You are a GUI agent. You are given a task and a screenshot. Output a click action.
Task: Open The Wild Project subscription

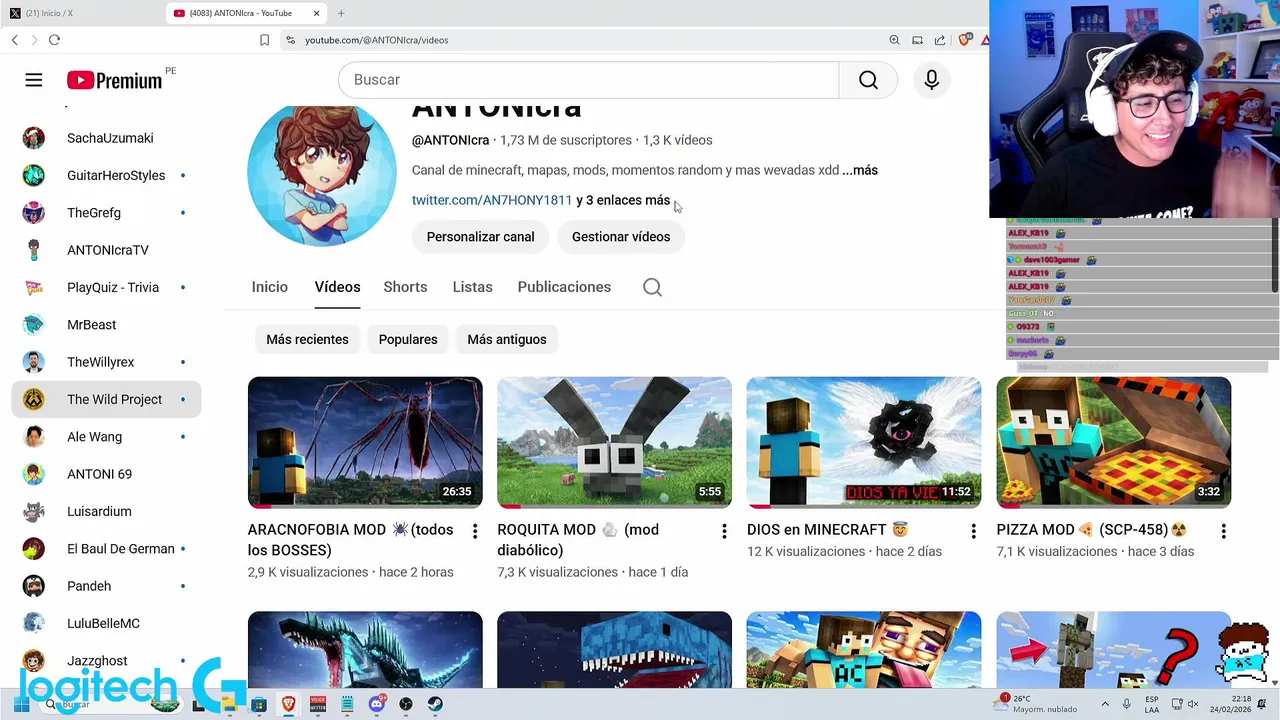pyautogui.click(x=106, y=399)
